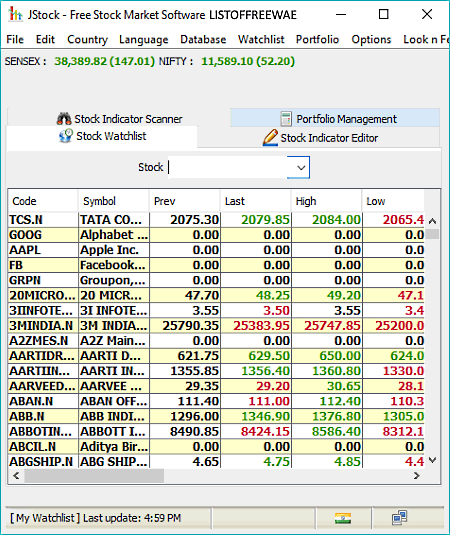Click the globe Stock Watchlist icon

[x=66, y=136]
